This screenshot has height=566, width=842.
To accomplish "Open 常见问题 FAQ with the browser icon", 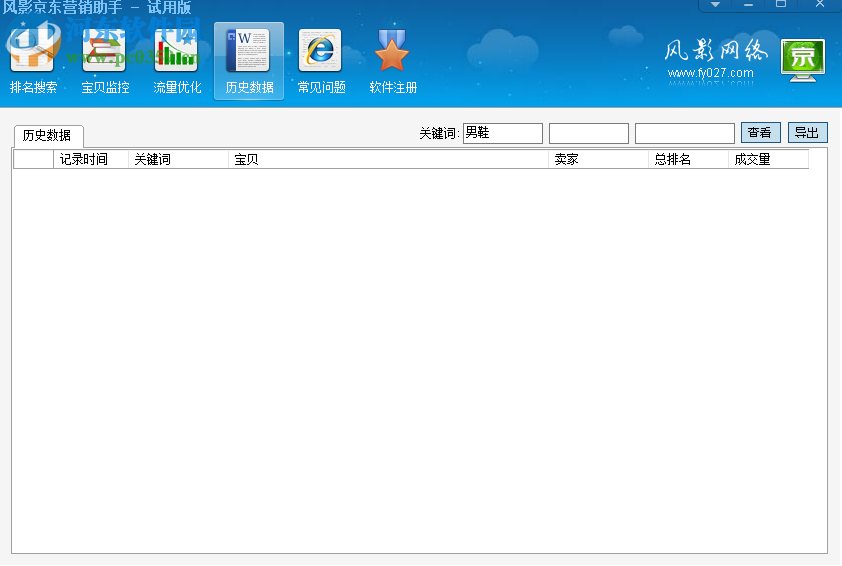I will 321,61.
